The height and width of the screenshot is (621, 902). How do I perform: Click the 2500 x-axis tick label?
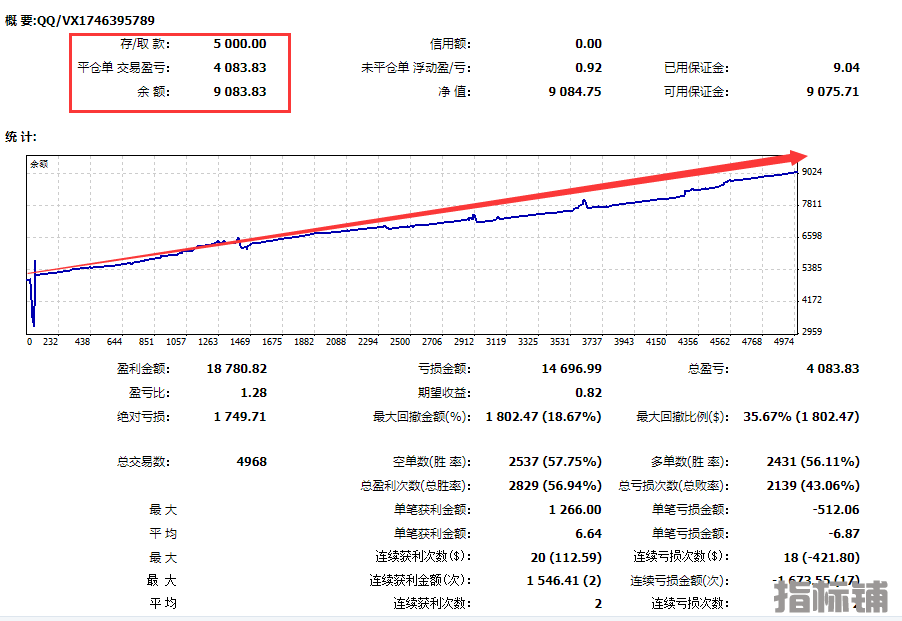point(399,342)
